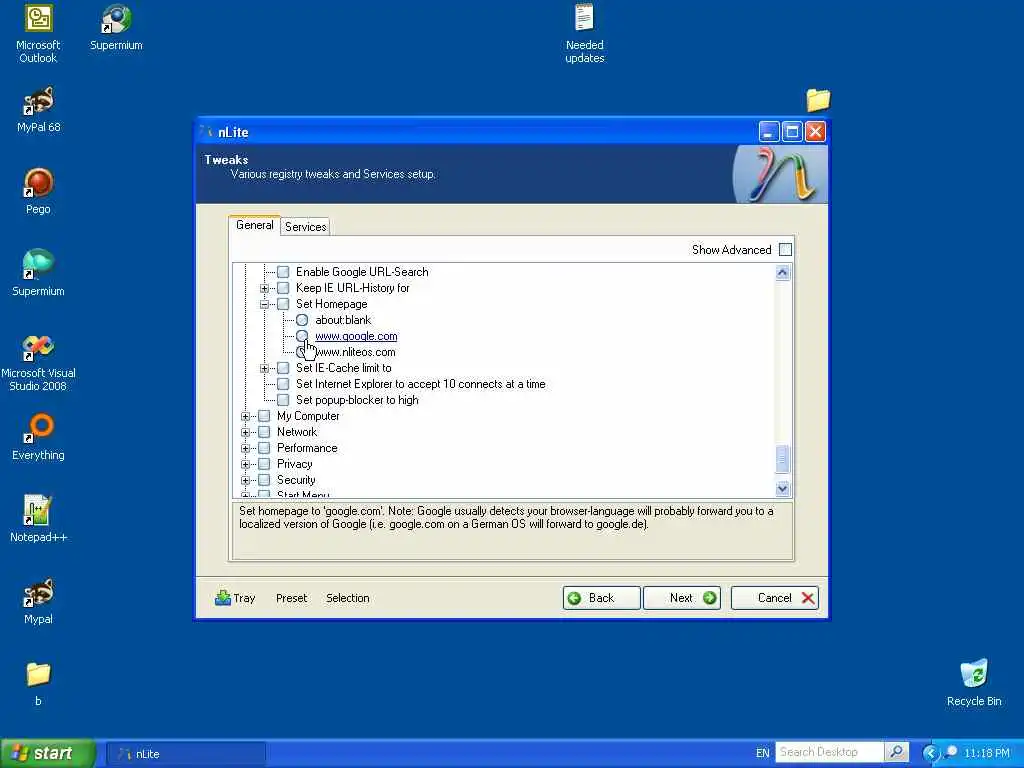
Task: Enable the Show Advanced checkbox
Action: pyautogui.click(x=786, y=249)
